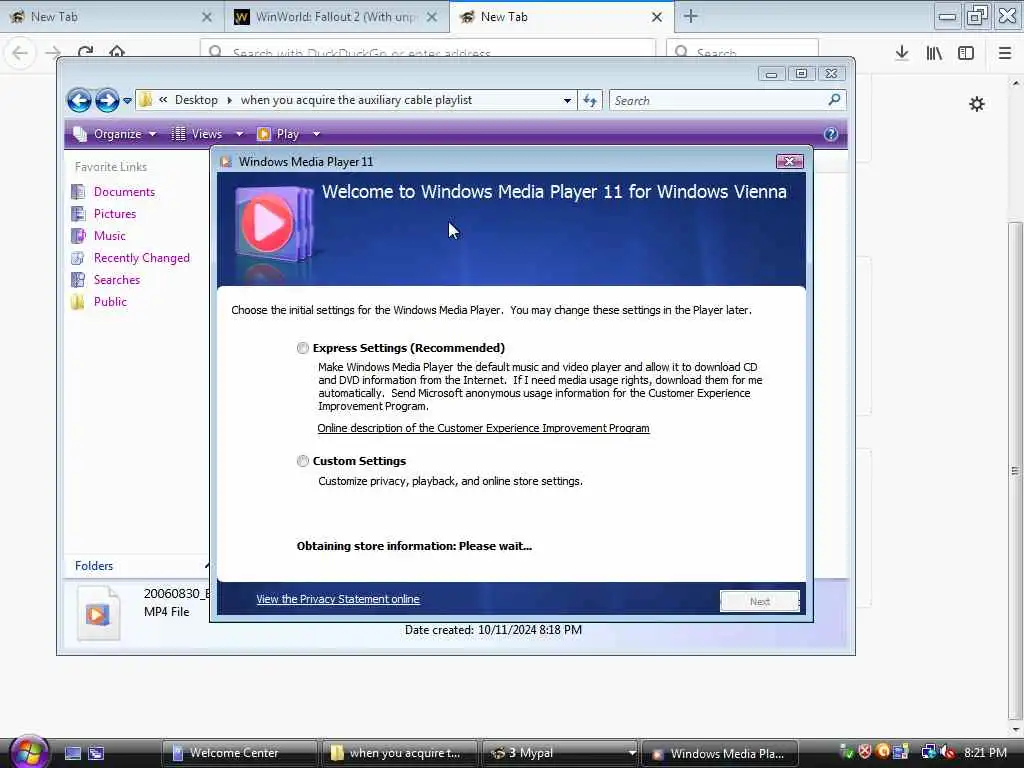Open the Play button dropdown arrow

[x=316, y=134]
